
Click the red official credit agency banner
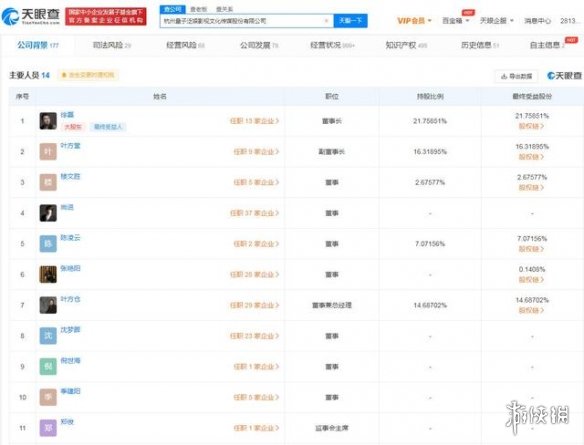[106, 16]
